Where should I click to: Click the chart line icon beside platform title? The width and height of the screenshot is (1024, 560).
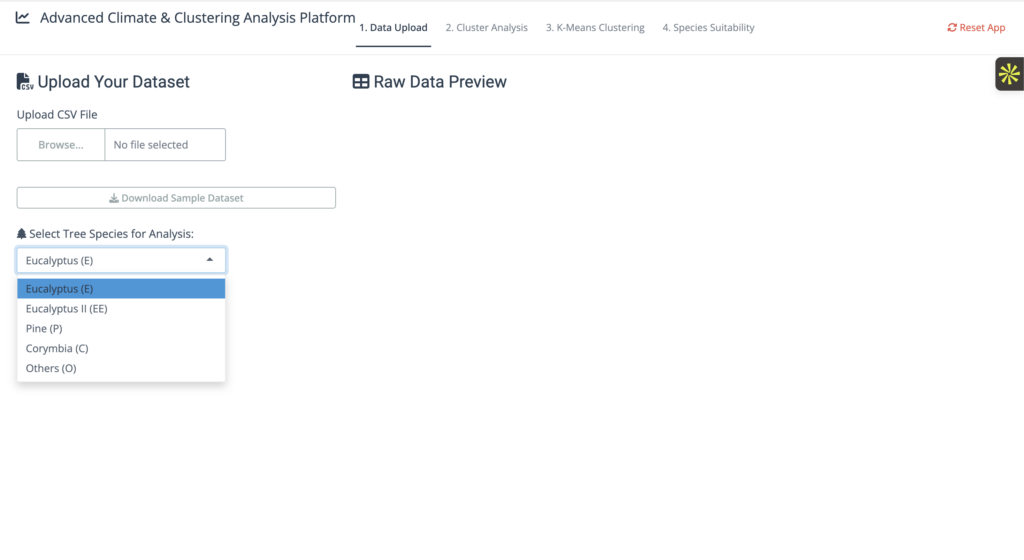(x=23, y=18)
